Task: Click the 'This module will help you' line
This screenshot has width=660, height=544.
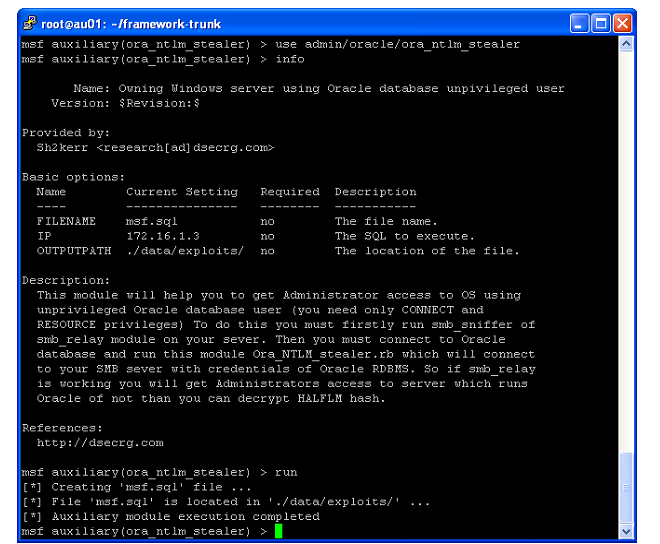Action: 279,296
